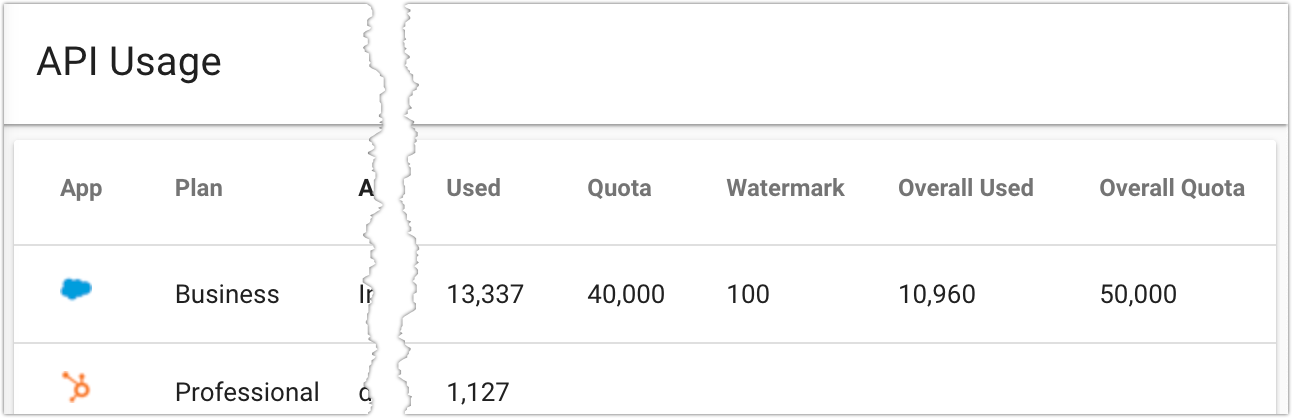Click the partially hidden column header starting with A
Image resolution: width=1292 pixels, height=418 pixels.
[365, 188]
